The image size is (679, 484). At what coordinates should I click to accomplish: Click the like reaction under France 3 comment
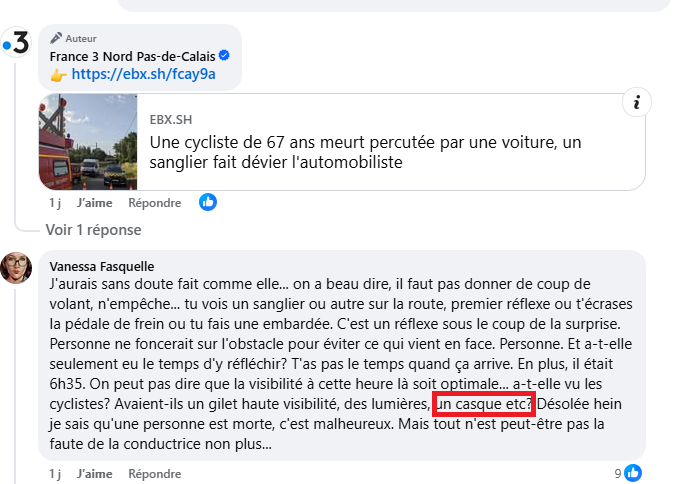pyautogui.click(x=208, y=202)
